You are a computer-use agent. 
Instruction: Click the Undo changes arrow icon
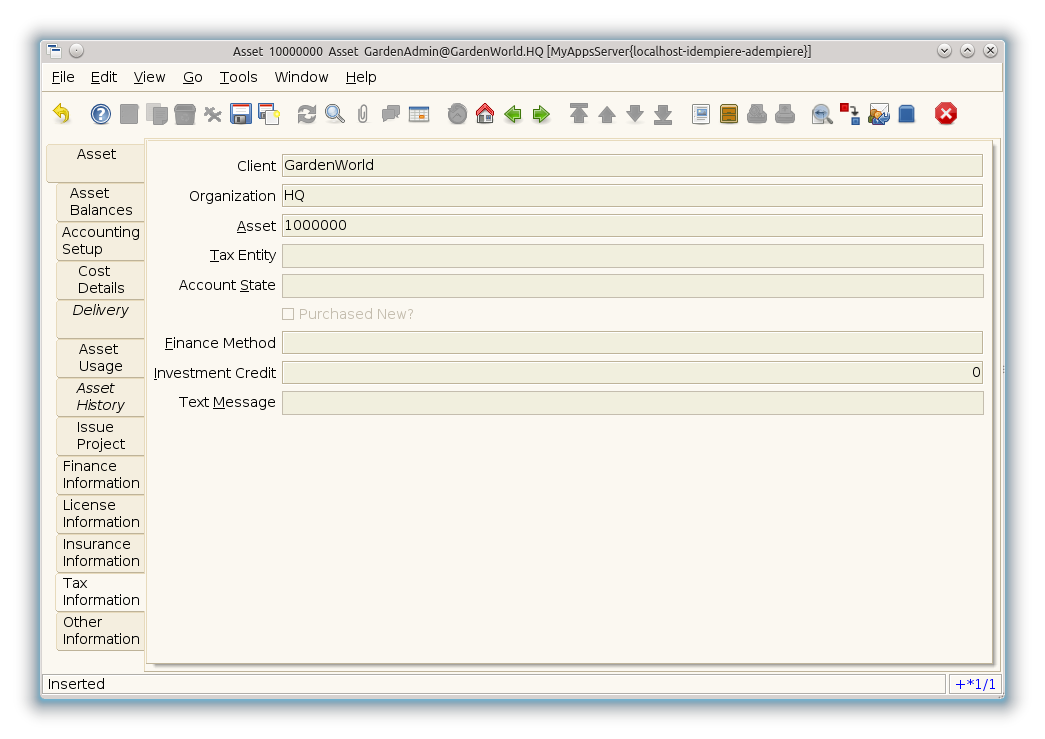point(62,114)
